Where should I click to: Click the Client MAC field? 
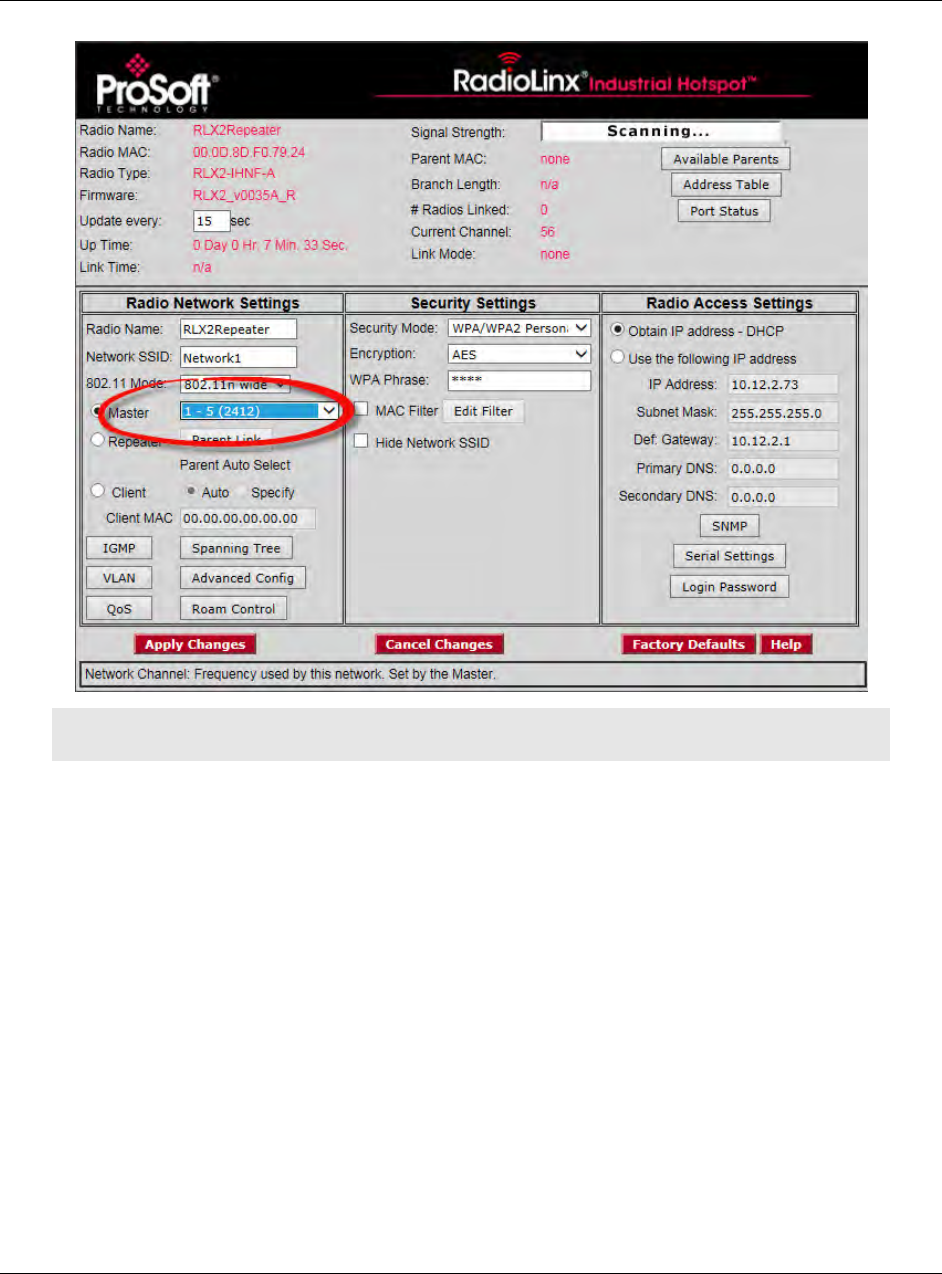click(247, 518)
